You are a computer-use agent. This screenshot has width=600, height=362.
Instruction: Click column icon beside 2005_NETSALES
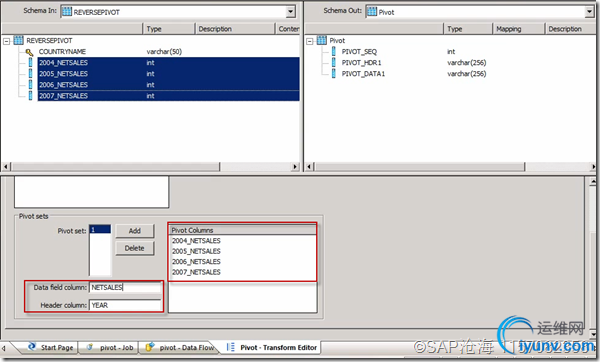pos(31,74)
